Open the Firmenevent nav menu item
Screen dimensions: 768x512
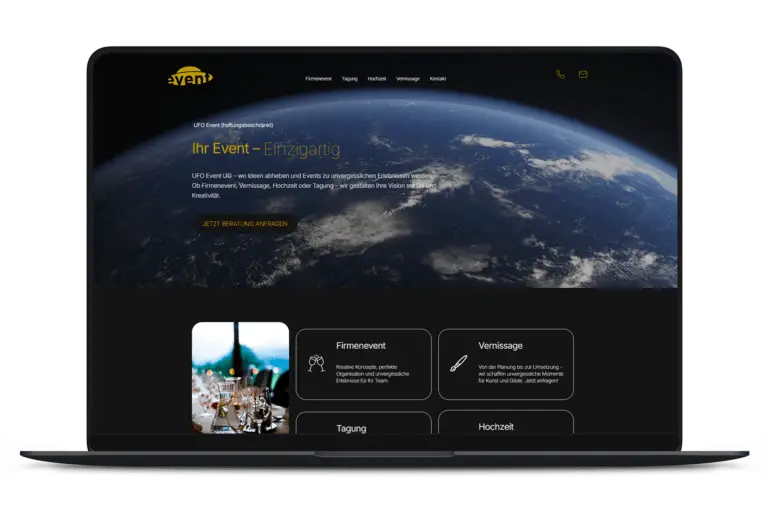pos(318,79)
